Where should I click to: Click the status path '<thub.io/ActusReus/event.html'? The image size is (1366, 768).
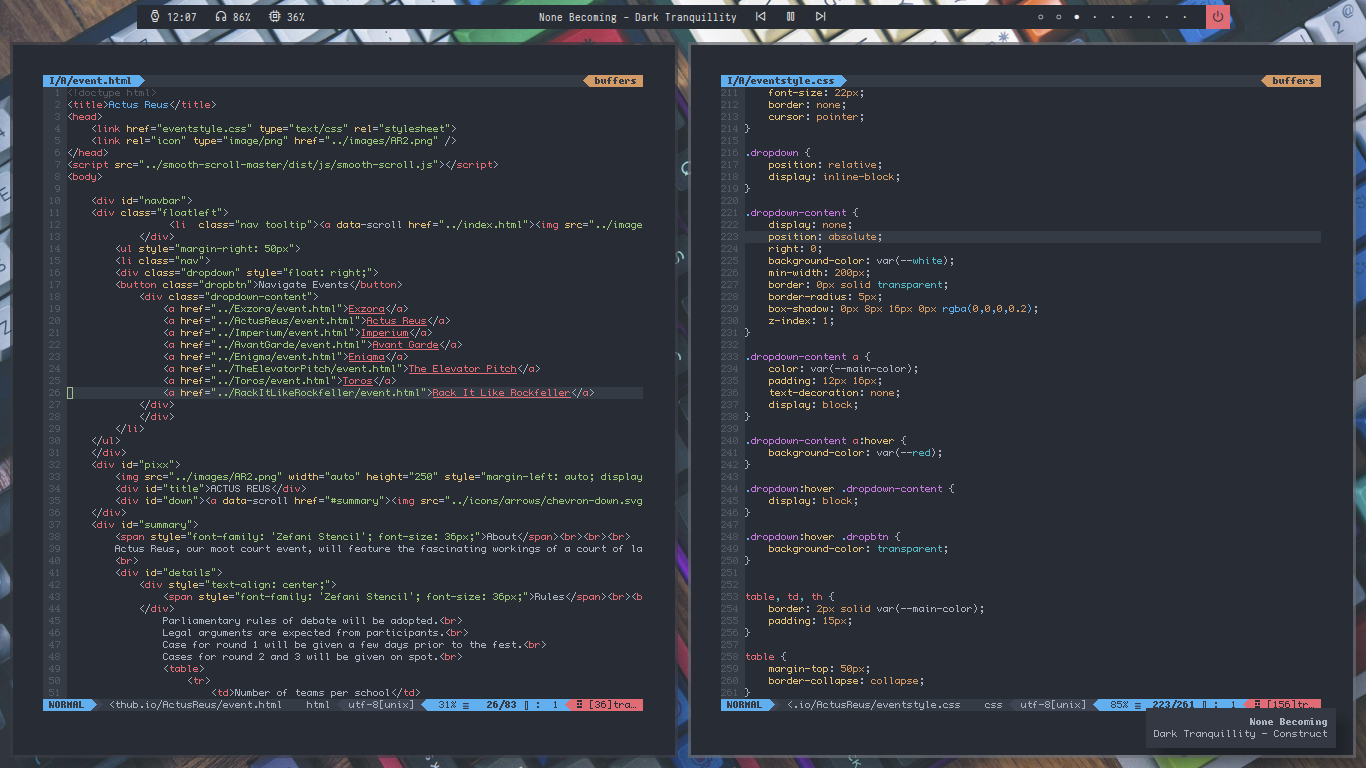[x=195, y=705]
